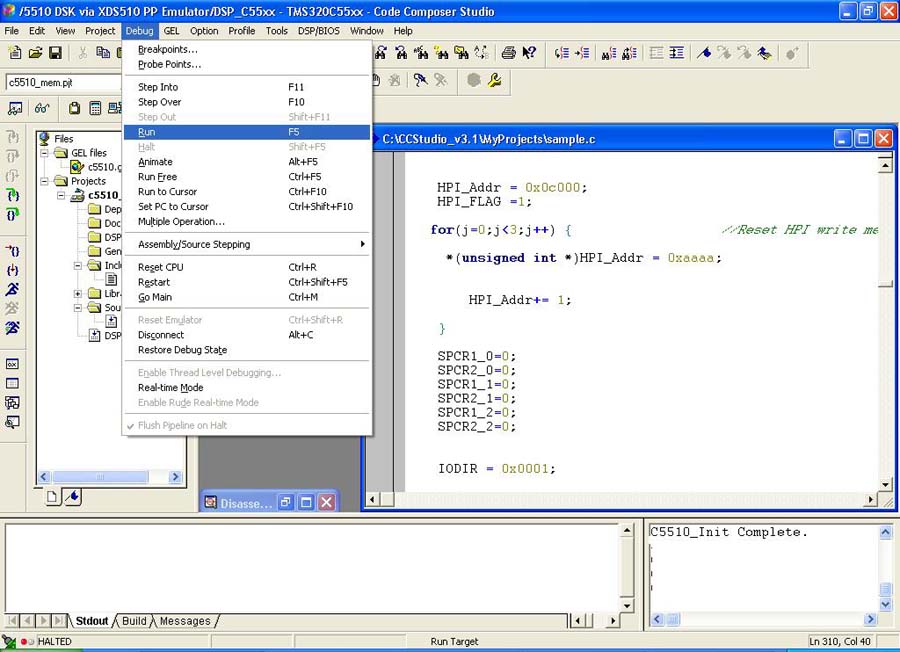Screen dimensions: 900x652
Task: Restore the Disassembly window
Action: pyautogui.click(x=285, y=503)
